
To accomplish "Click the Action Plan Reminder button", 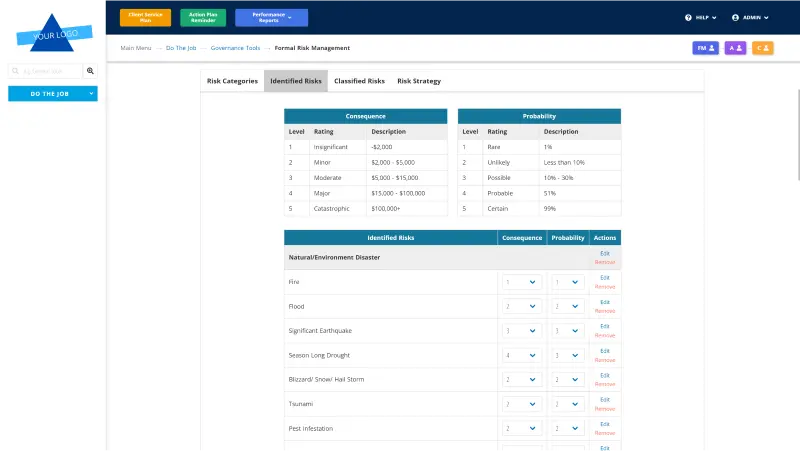I will tap(203, 17).
